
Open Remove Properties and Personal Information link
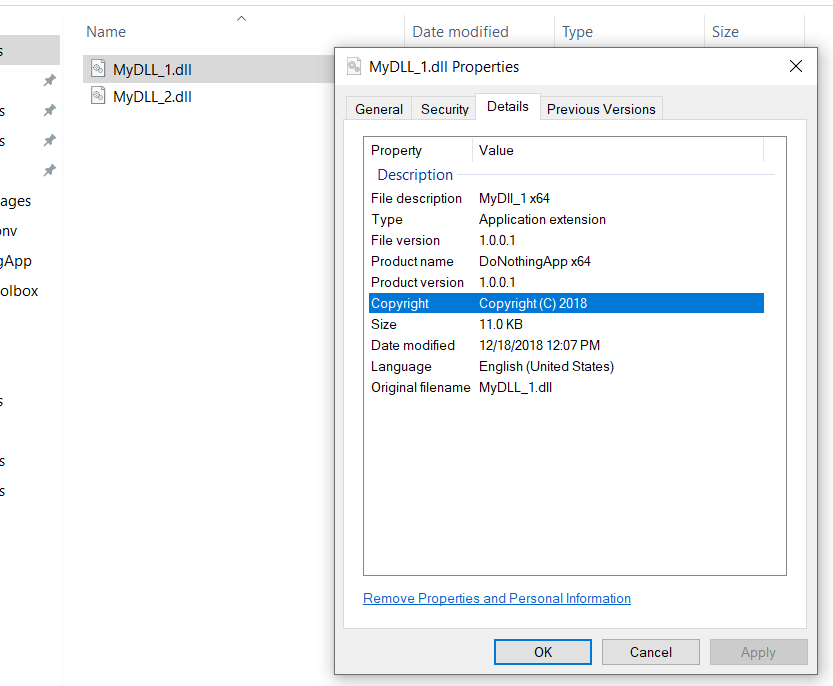(x=497, y=598)
